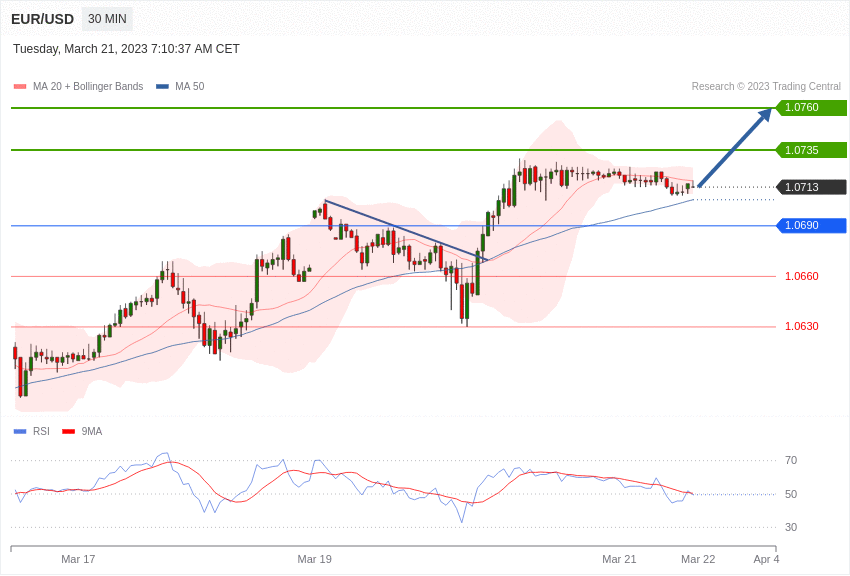Click the RSI 30 level label
Screen dimensions: 850x576
point(791,527)
